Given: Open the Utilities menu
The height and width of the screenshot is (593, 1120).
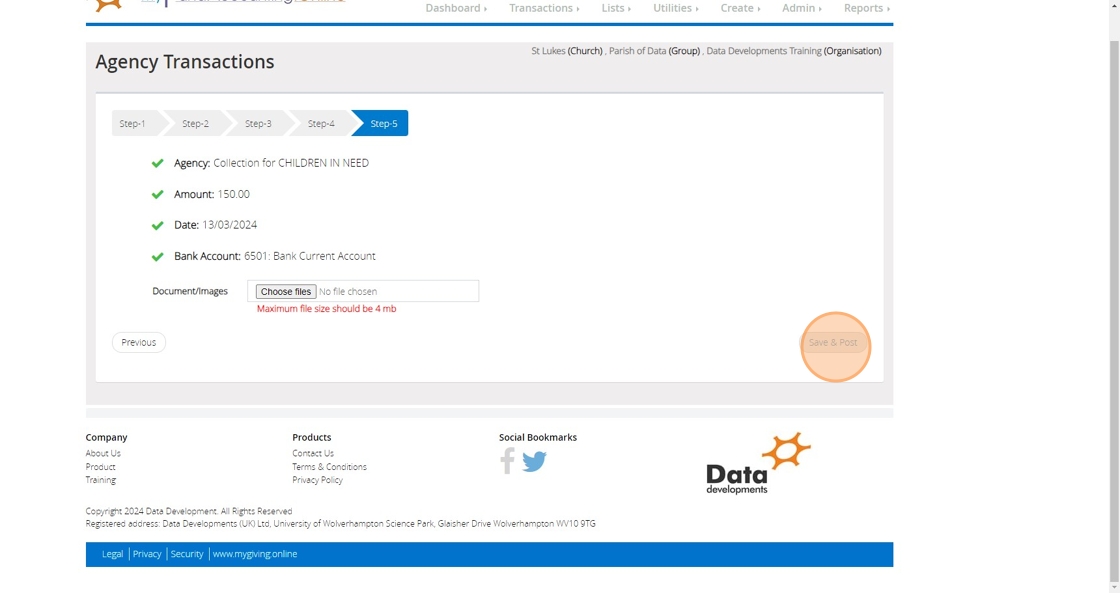Looking at the screenshot, I should [676, 8].
